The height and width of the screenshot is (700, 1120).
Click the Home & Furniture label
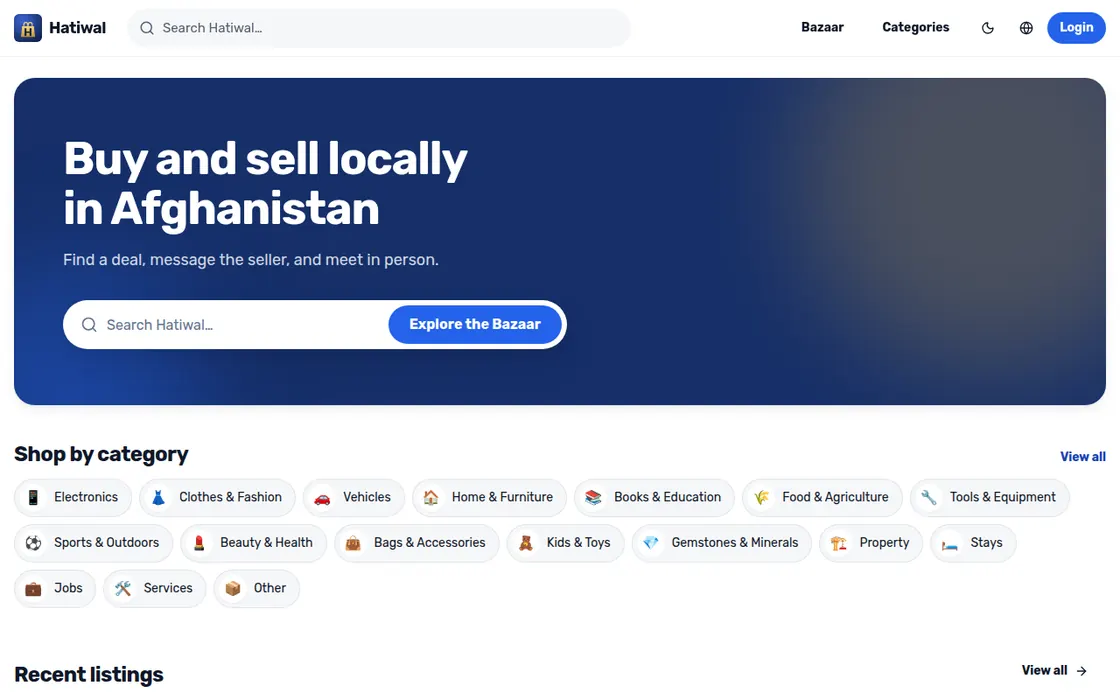502,497
